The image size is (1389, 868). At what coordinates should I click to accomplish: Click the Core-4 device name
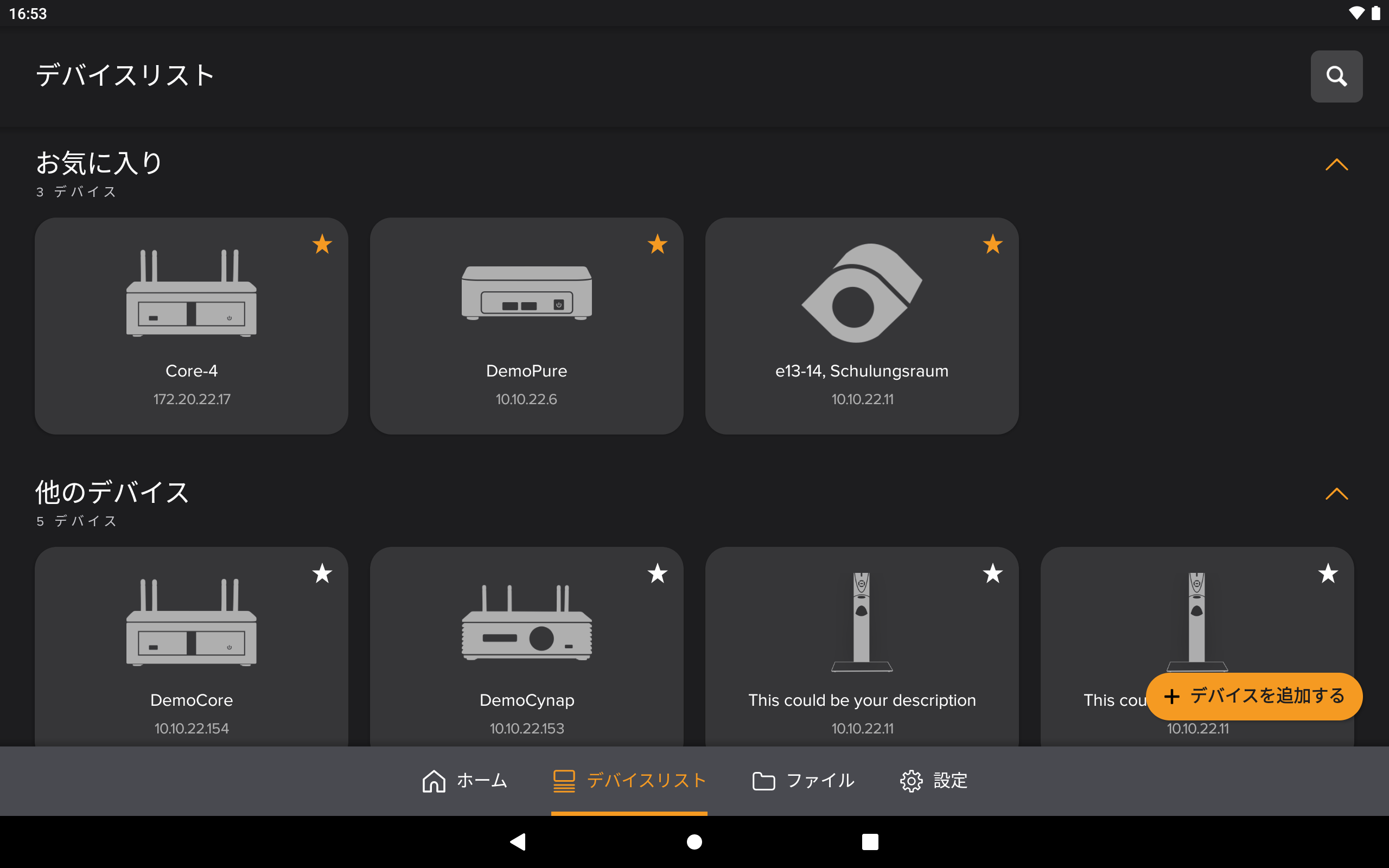tap(191, 371)
